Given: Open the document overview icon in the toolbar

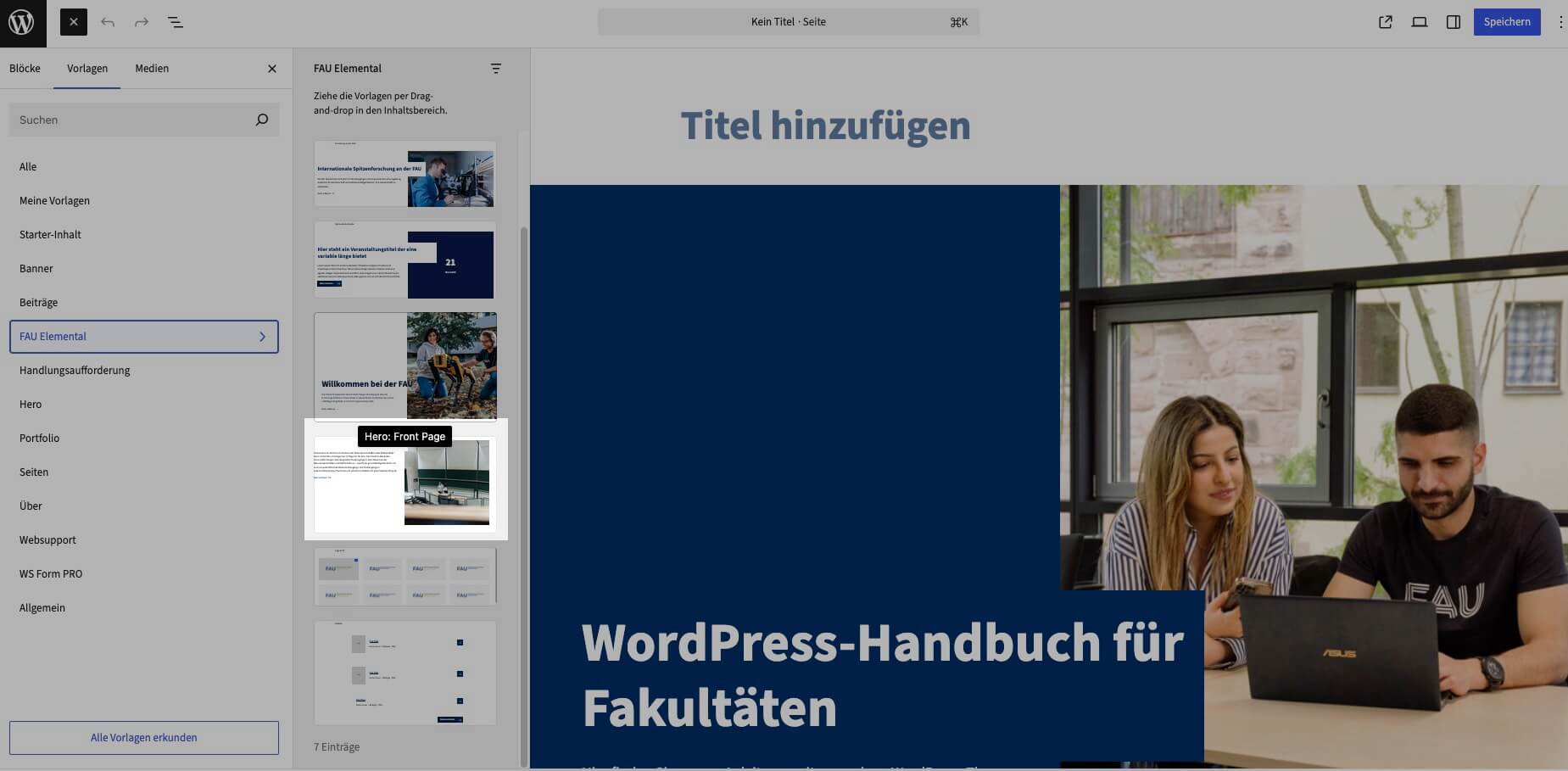Looking at the screenshot, I should tap(176, 22).
